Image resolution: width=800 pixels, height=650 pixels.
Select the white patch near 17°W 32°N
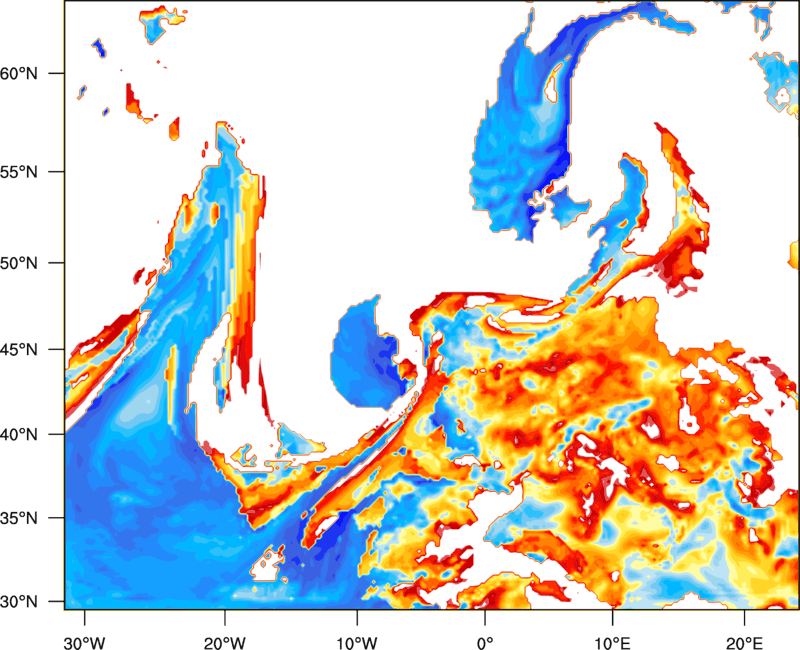[x=267, y=564]
